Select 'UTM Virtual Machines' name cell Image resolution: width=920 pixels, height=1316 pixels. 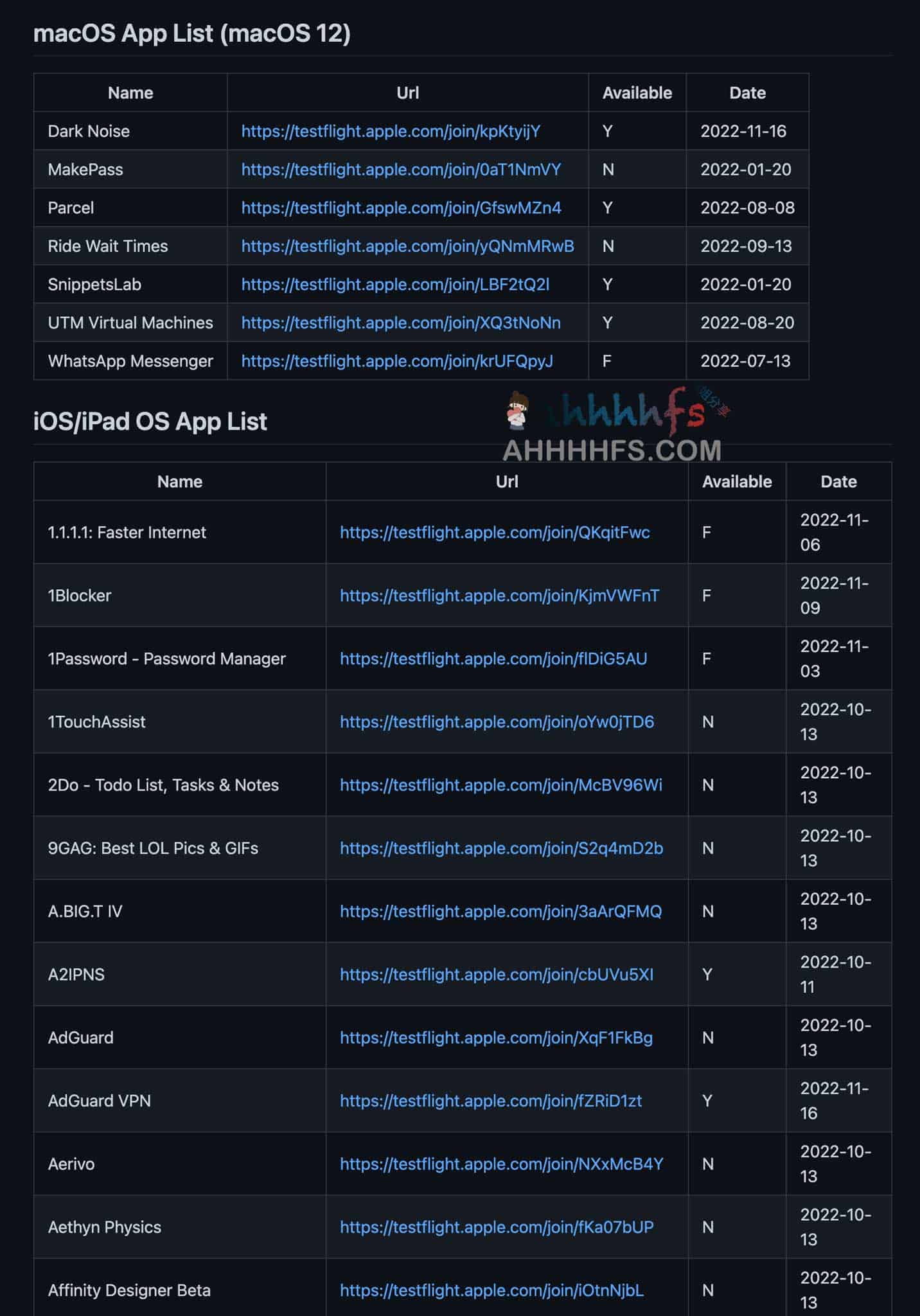(x=130, y=323)
